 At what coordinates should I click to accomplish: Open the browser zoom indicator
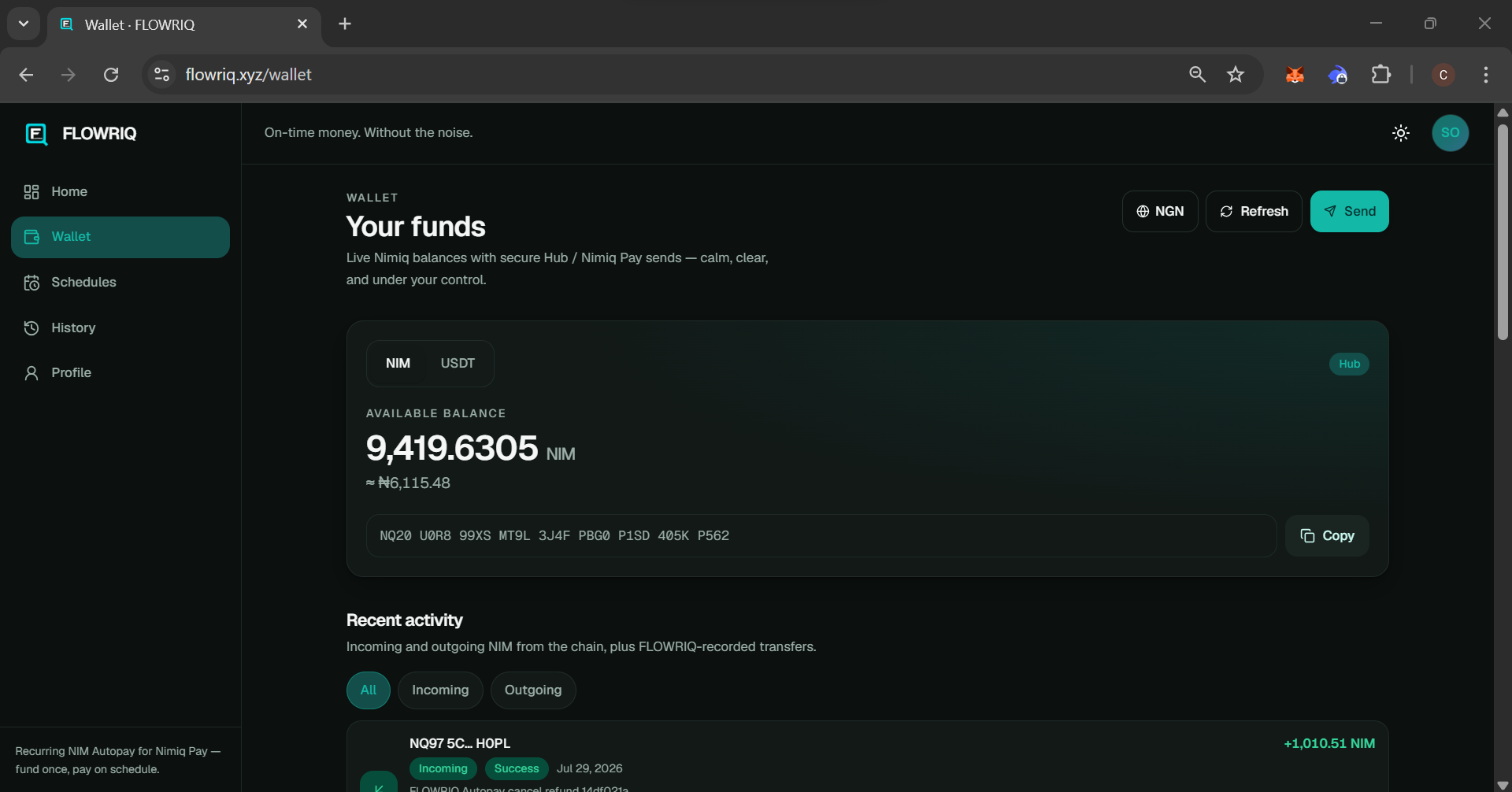[x=1197, y=75]
